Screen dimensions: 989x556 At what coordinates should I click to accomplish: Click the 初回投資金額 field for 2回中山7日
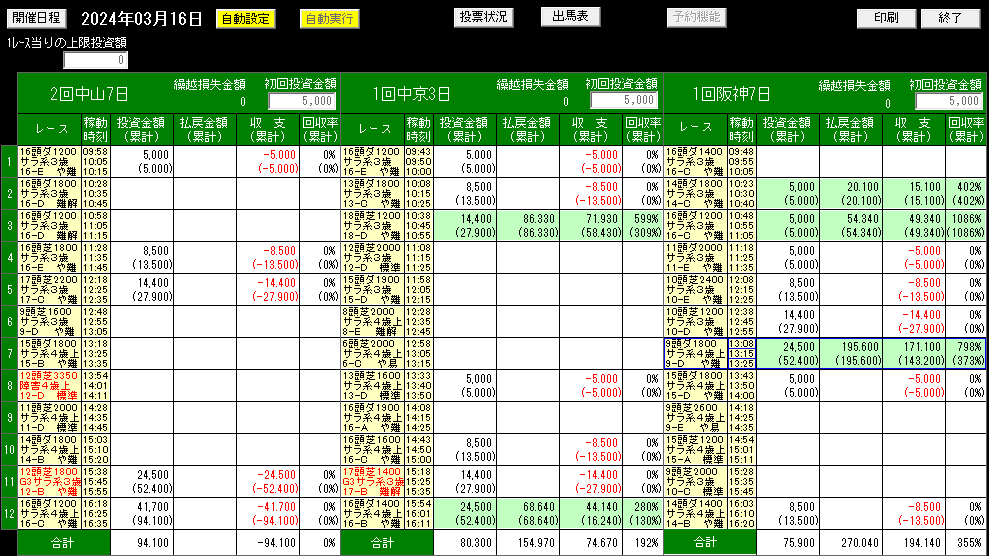302,101
